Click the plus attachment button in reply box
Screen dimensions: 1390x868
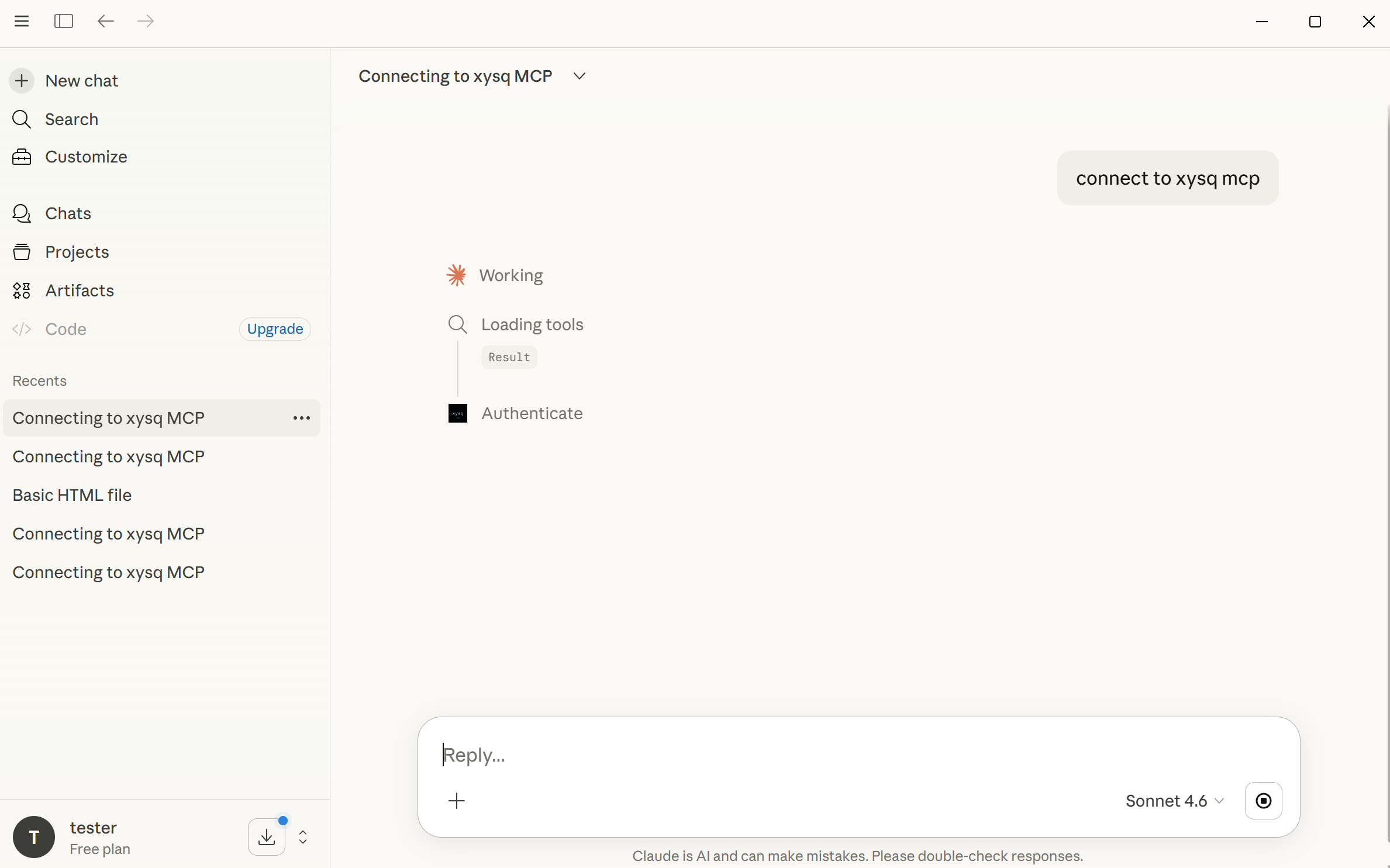[457, 801]
